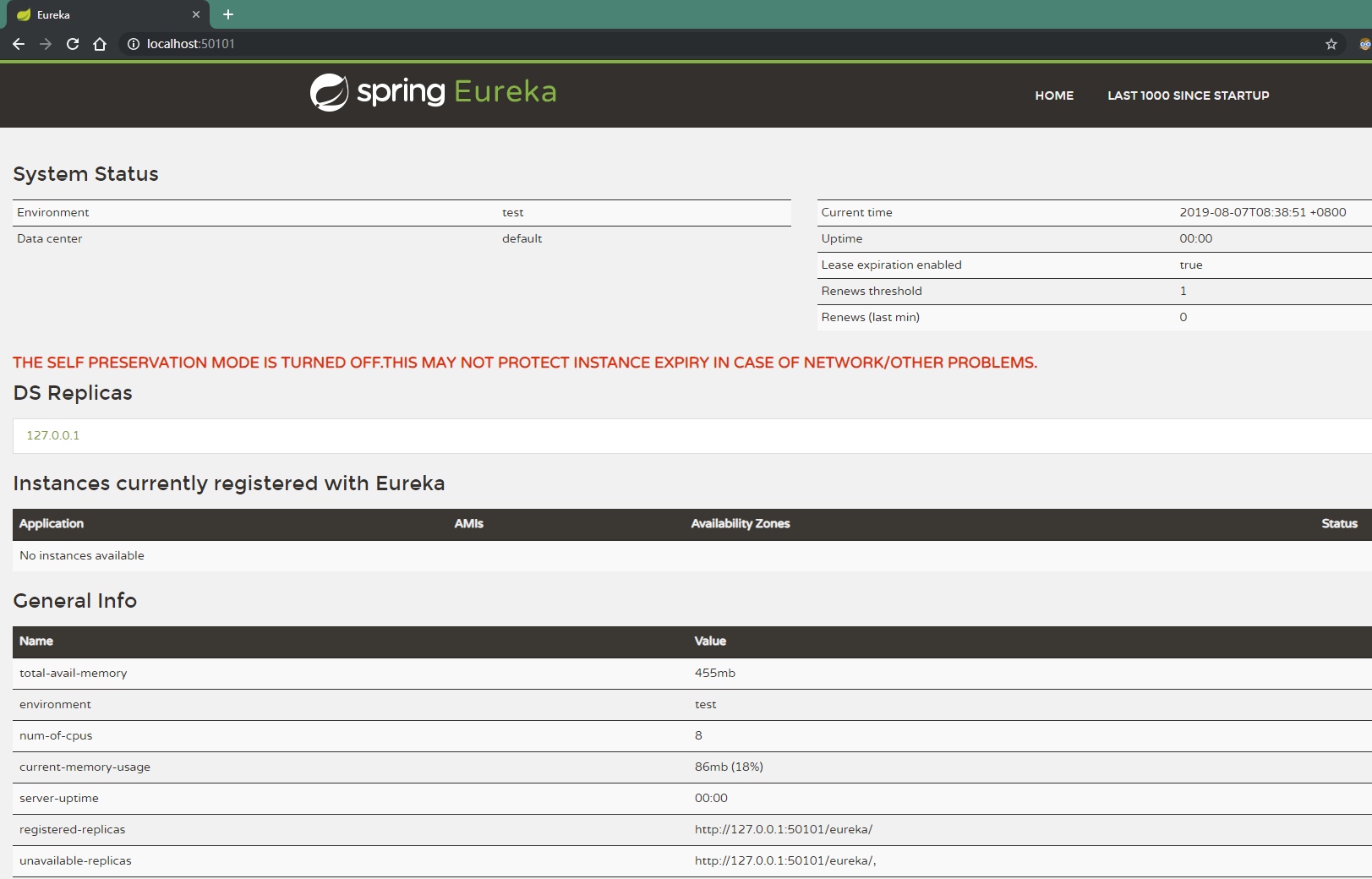The height and width of the screenshot is (879, 1372).
Task: Click the 86mb (18%) value
Action: [x=729, y=767]
